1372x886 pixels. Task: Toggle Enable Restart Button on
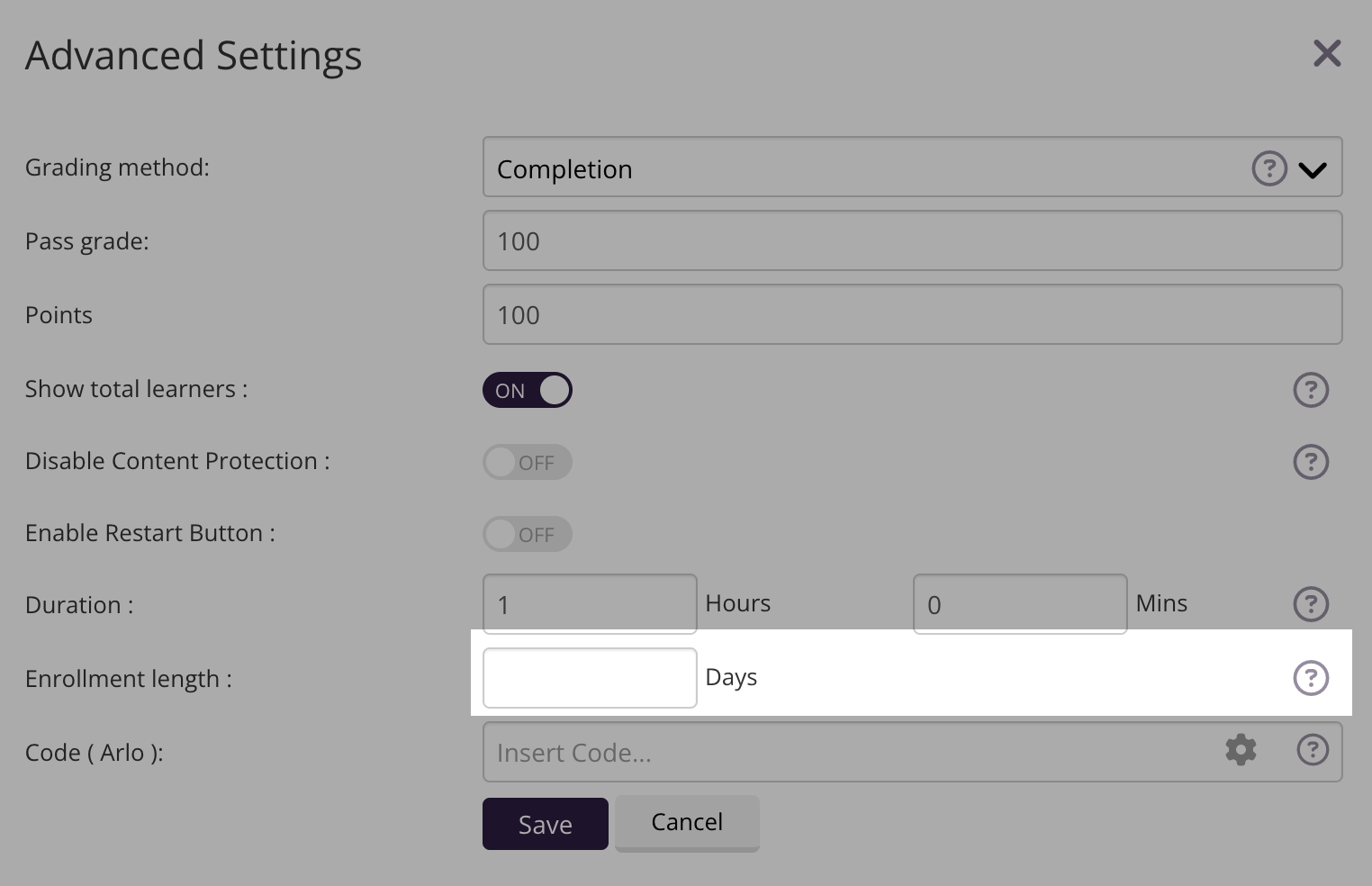(528, 534)
